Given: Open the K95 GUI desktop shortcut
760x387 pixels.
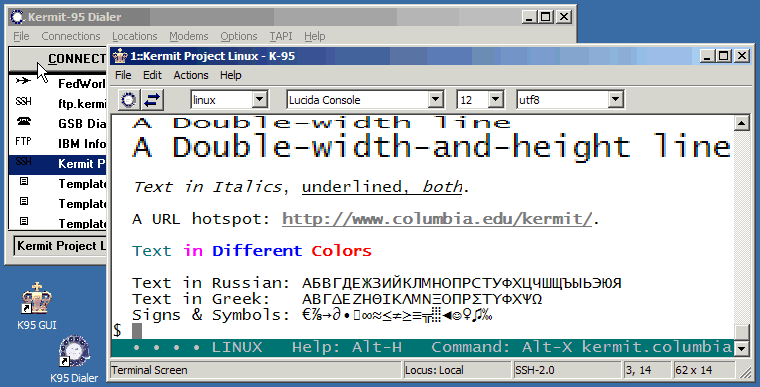Looking at the screenshot, I should point(37,306).
